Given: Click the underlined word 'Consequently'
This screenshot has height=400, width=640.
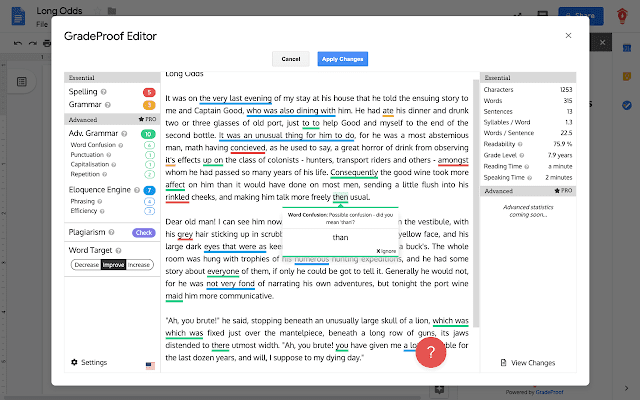Looking at the screenshot, I should tap(354, 172).
